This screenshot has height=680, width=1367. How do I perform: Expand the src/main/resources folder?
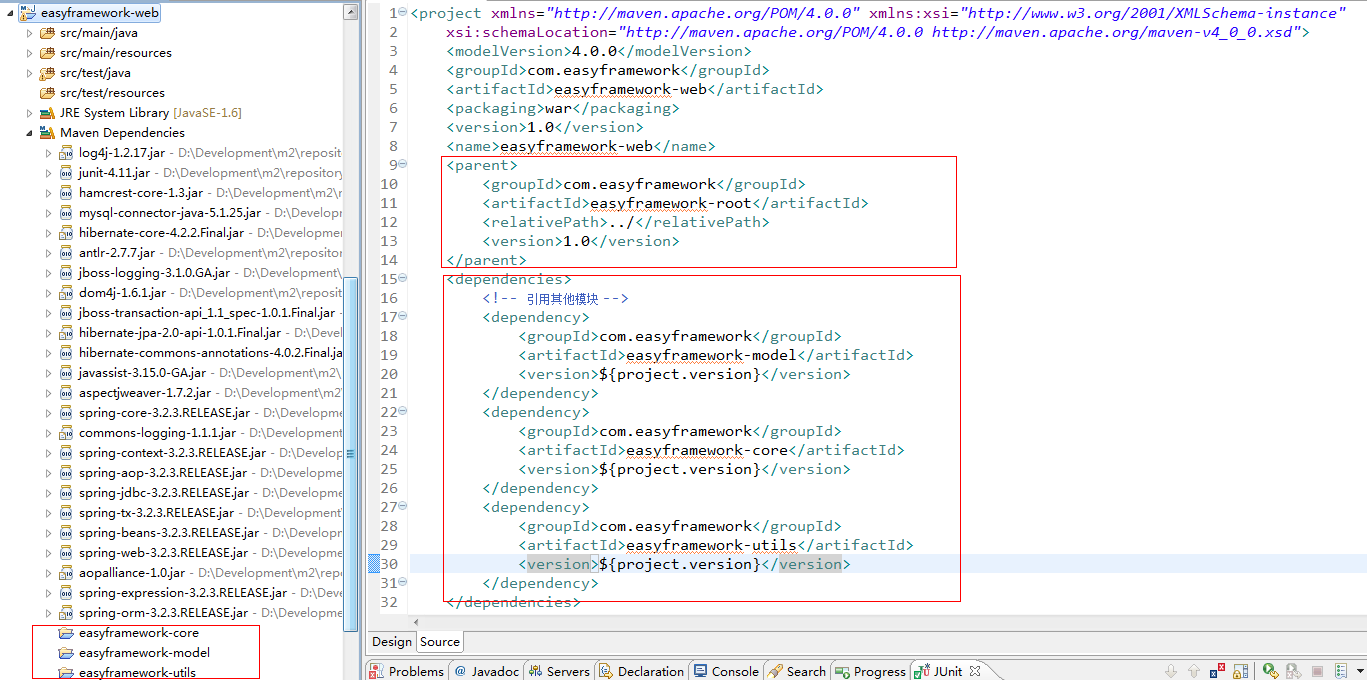tap(29, 53)
